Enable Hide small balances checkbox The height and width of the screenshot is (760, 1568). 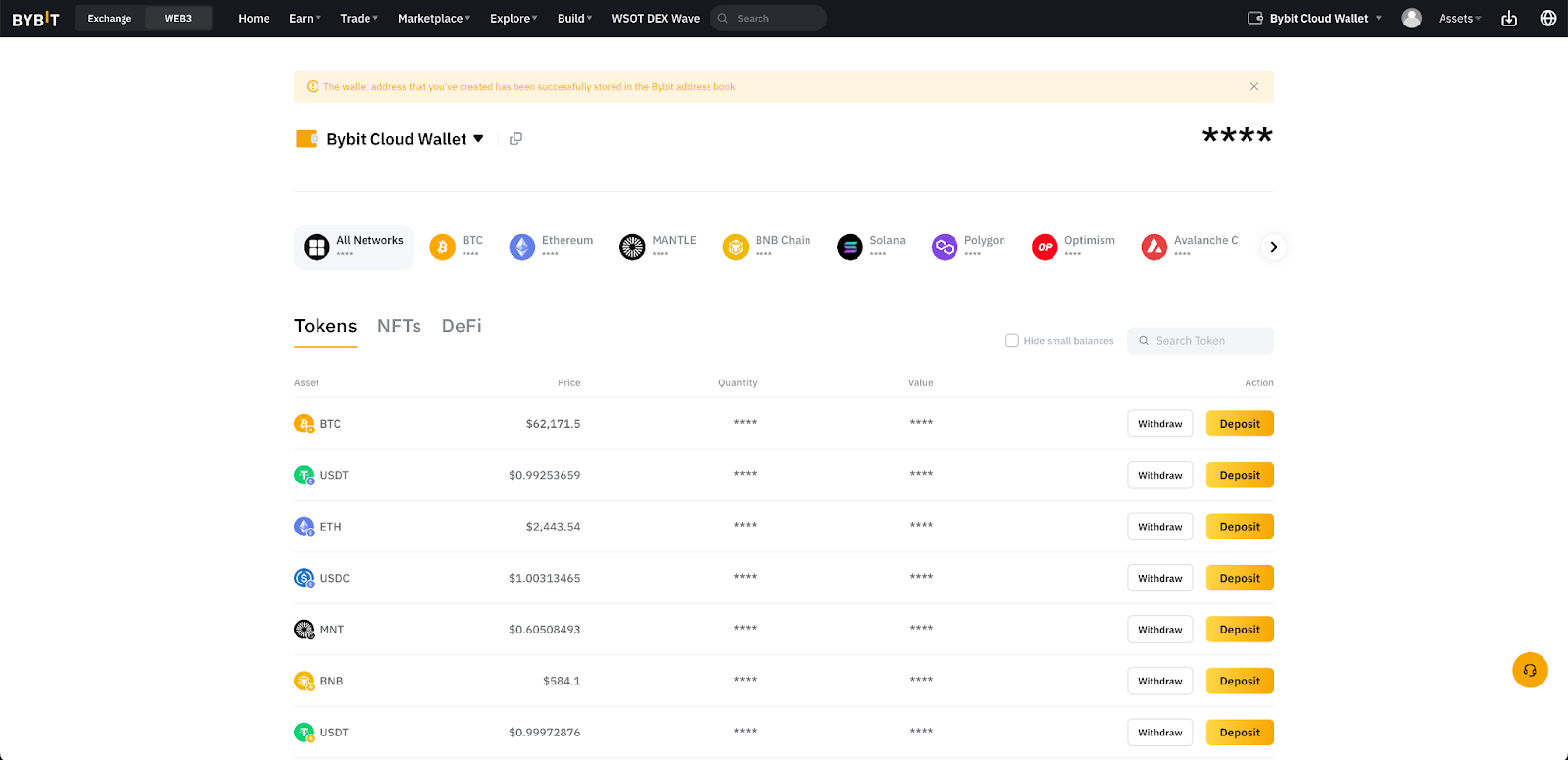point(1012,341)
